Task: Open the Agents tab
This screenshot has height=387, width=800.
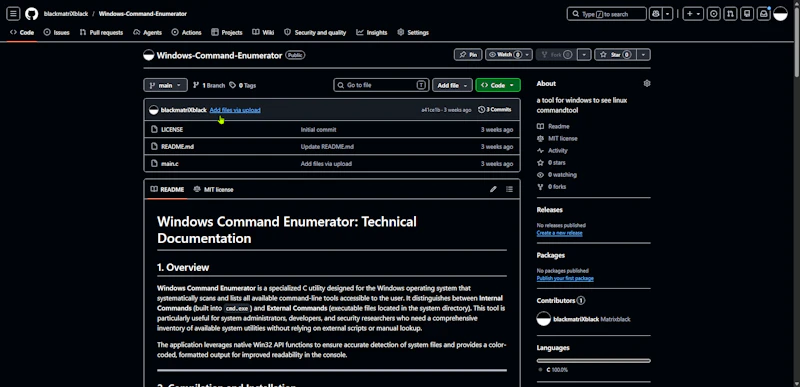Action: (x=147, y=33)
